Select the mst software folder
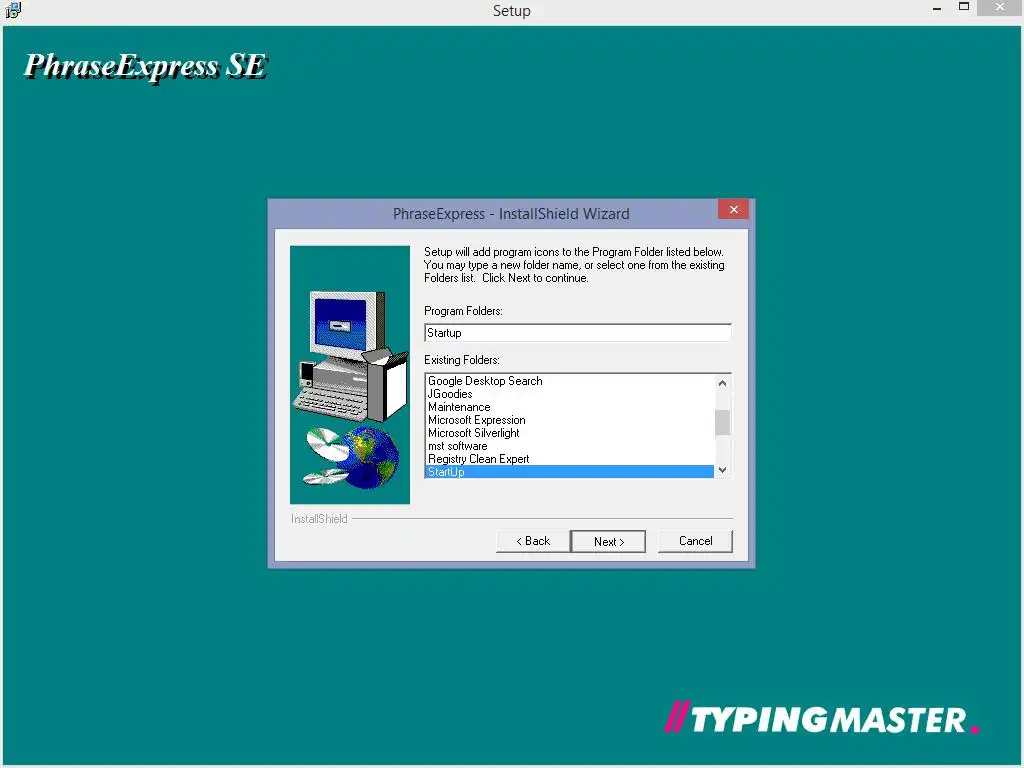 pyautogui.click(x=569, y=446)
